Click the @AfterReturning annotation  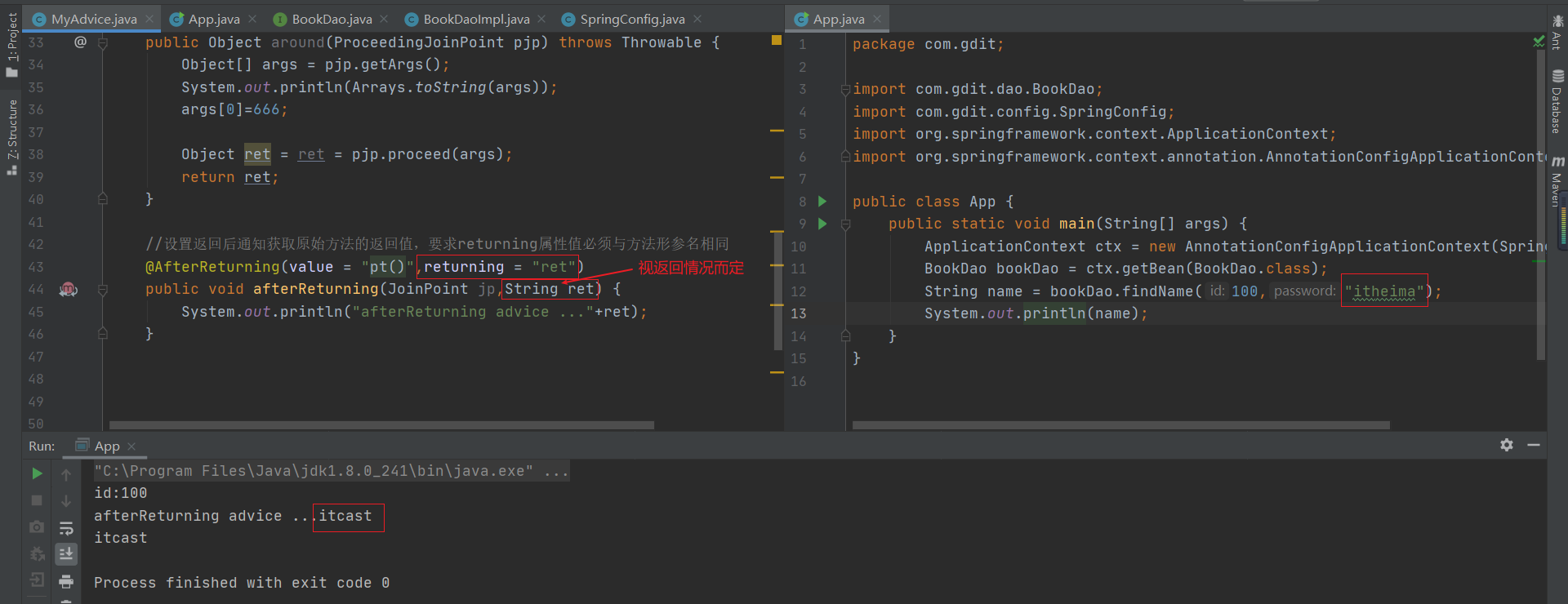tap(212, 267)
